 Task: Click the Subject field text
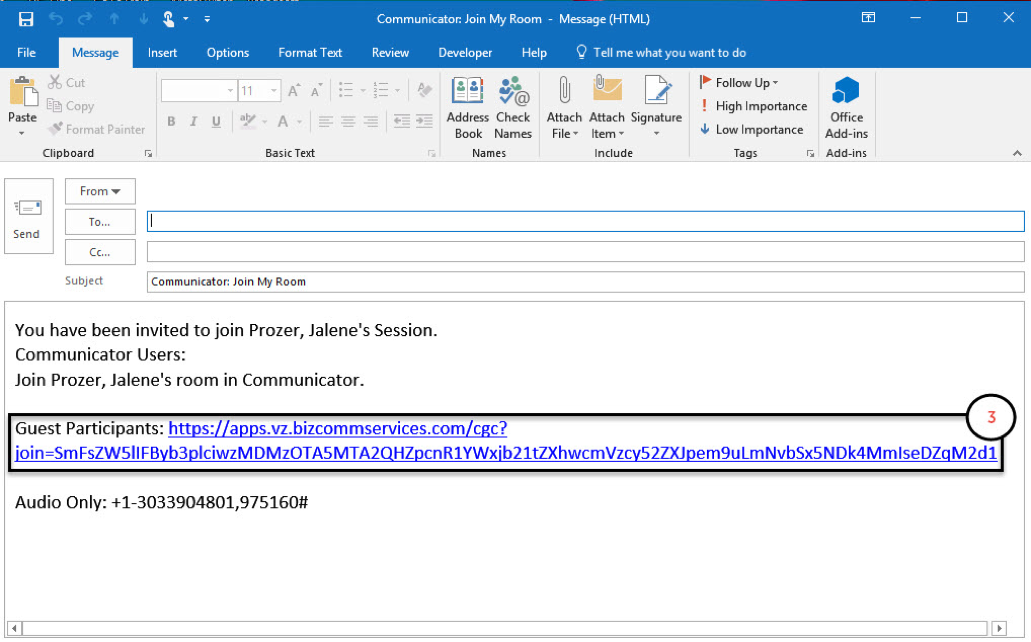[228, 282]
